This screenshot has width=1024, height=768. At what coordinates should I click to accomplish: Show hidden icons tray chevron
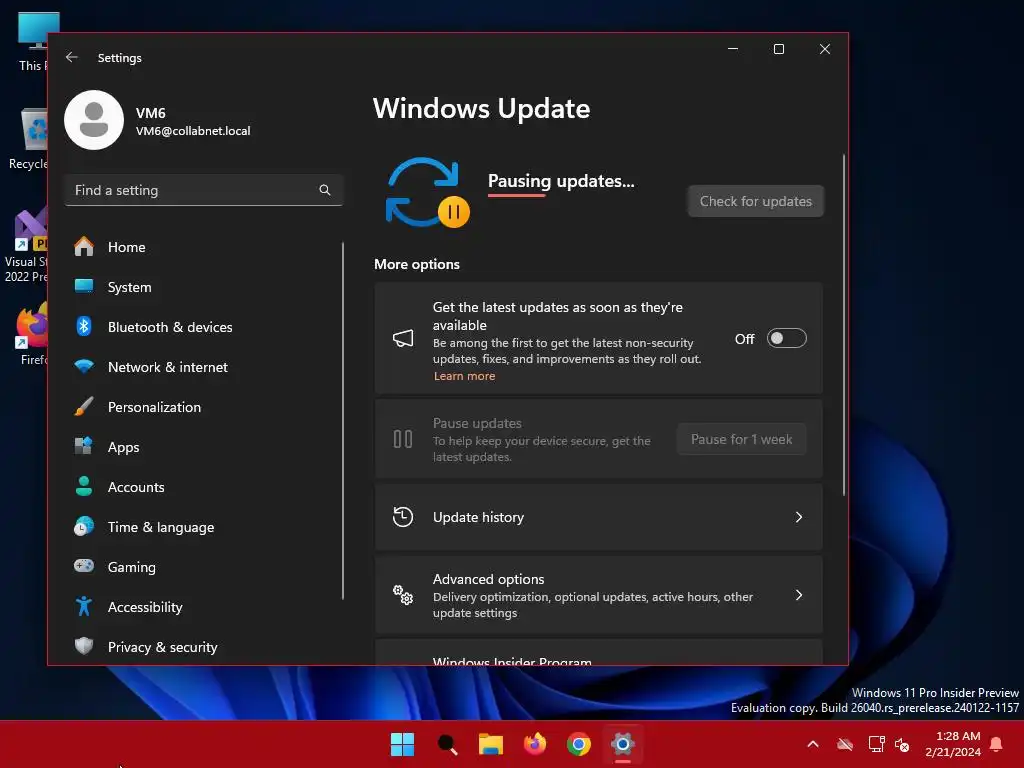coord(813,744)
